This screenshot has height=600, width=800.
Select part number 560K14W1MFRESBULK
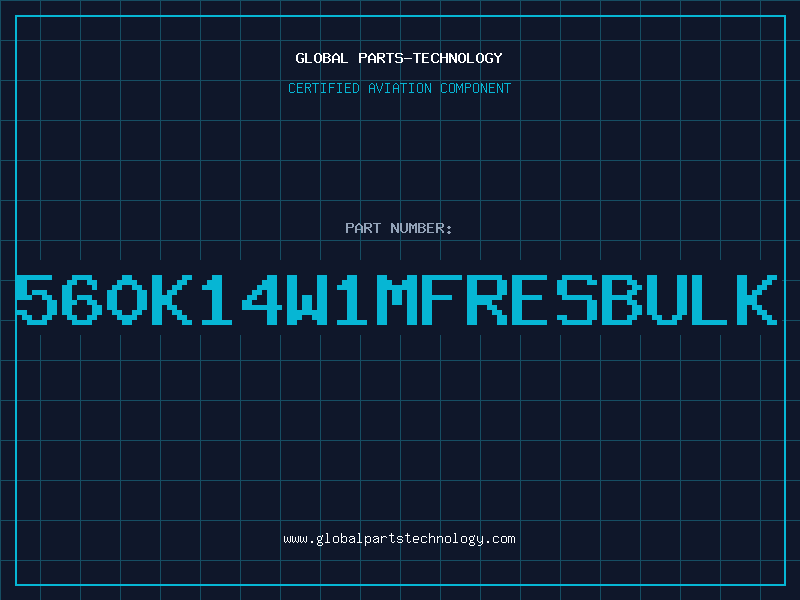click(396, 299)
